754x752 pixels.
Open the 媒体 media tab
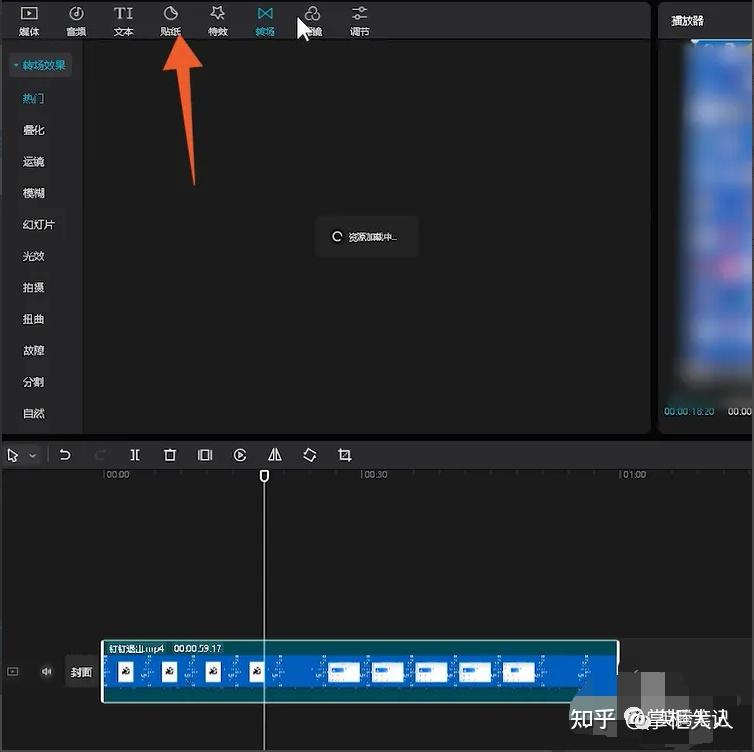pos(29,21)
